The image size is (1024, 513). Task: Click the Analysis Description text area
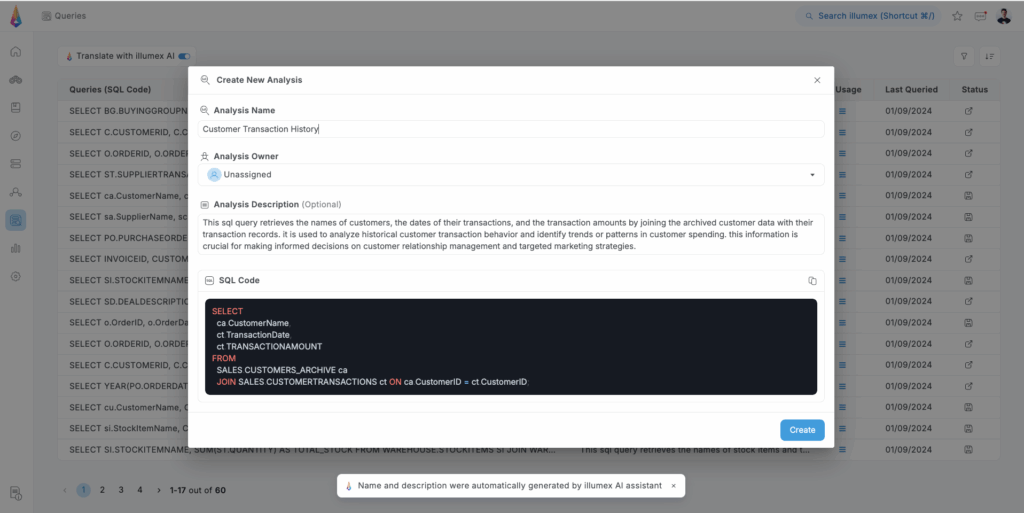(511, 234)
